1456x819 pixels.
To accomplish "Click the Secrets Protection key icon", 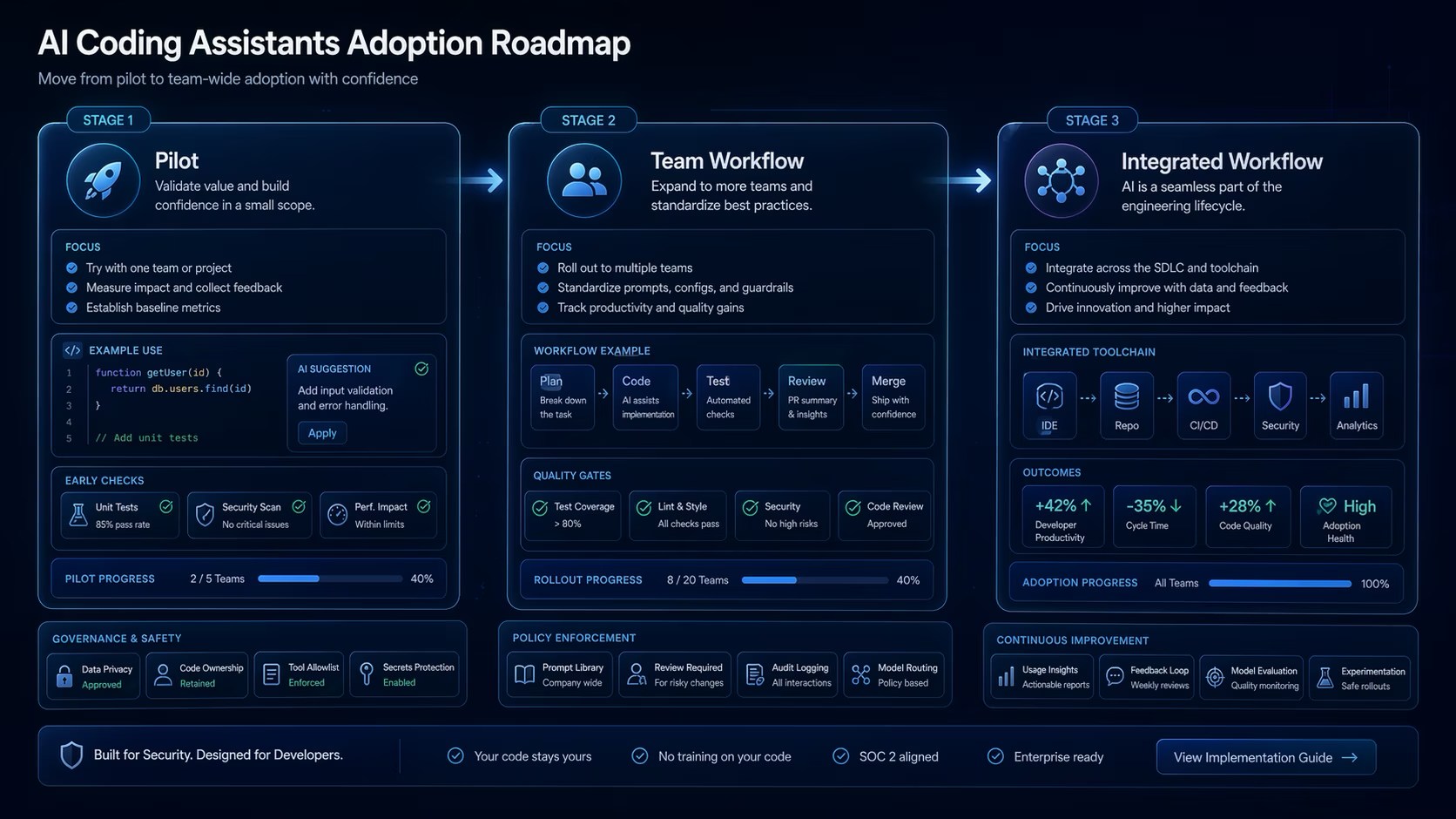I will pyautogui.click(x=367, y=673).
